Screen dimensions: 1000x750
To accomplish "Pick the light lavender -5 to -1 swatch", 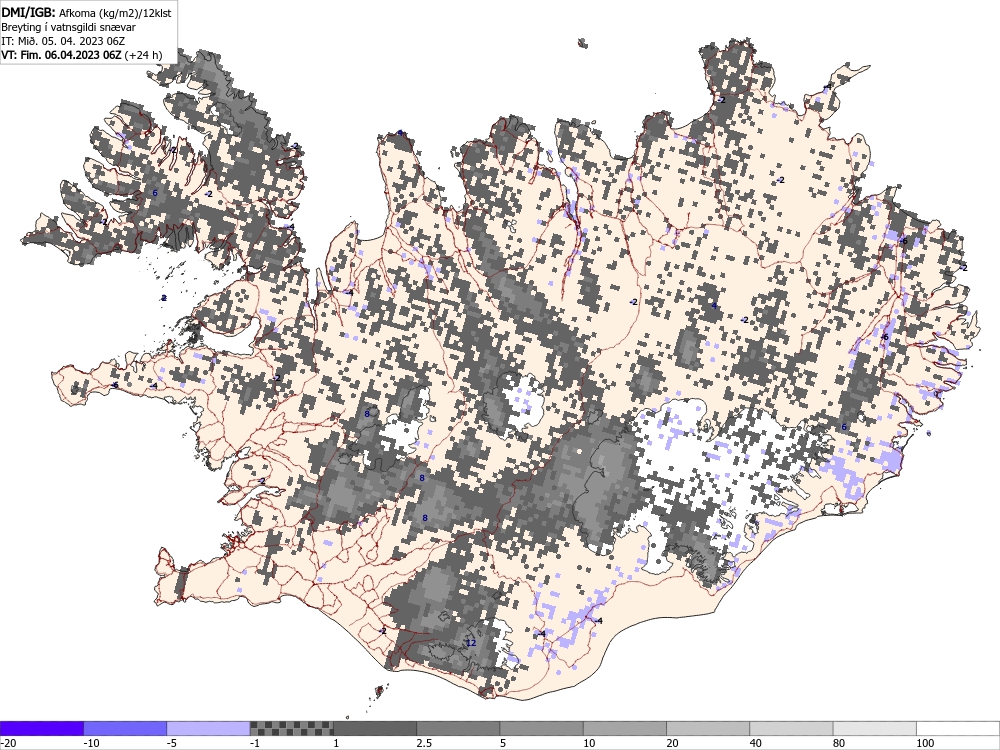I will click(208, 728).
